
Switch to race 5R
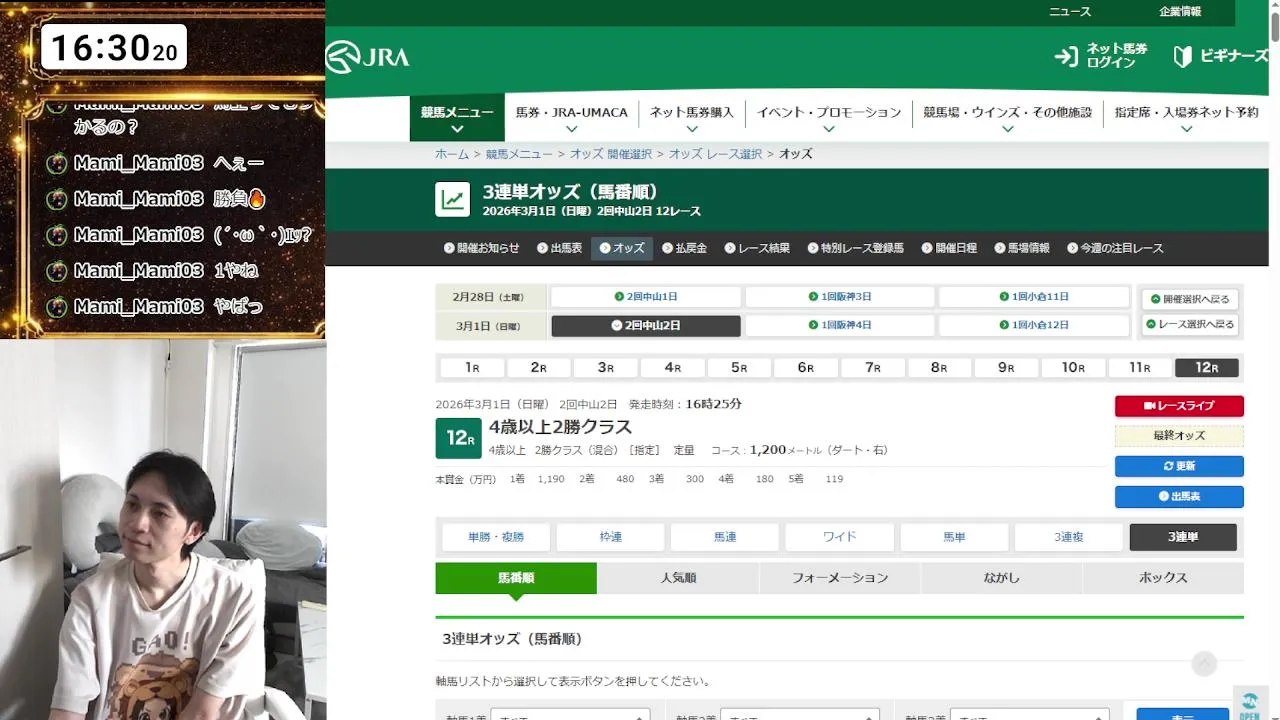(739, 368)
